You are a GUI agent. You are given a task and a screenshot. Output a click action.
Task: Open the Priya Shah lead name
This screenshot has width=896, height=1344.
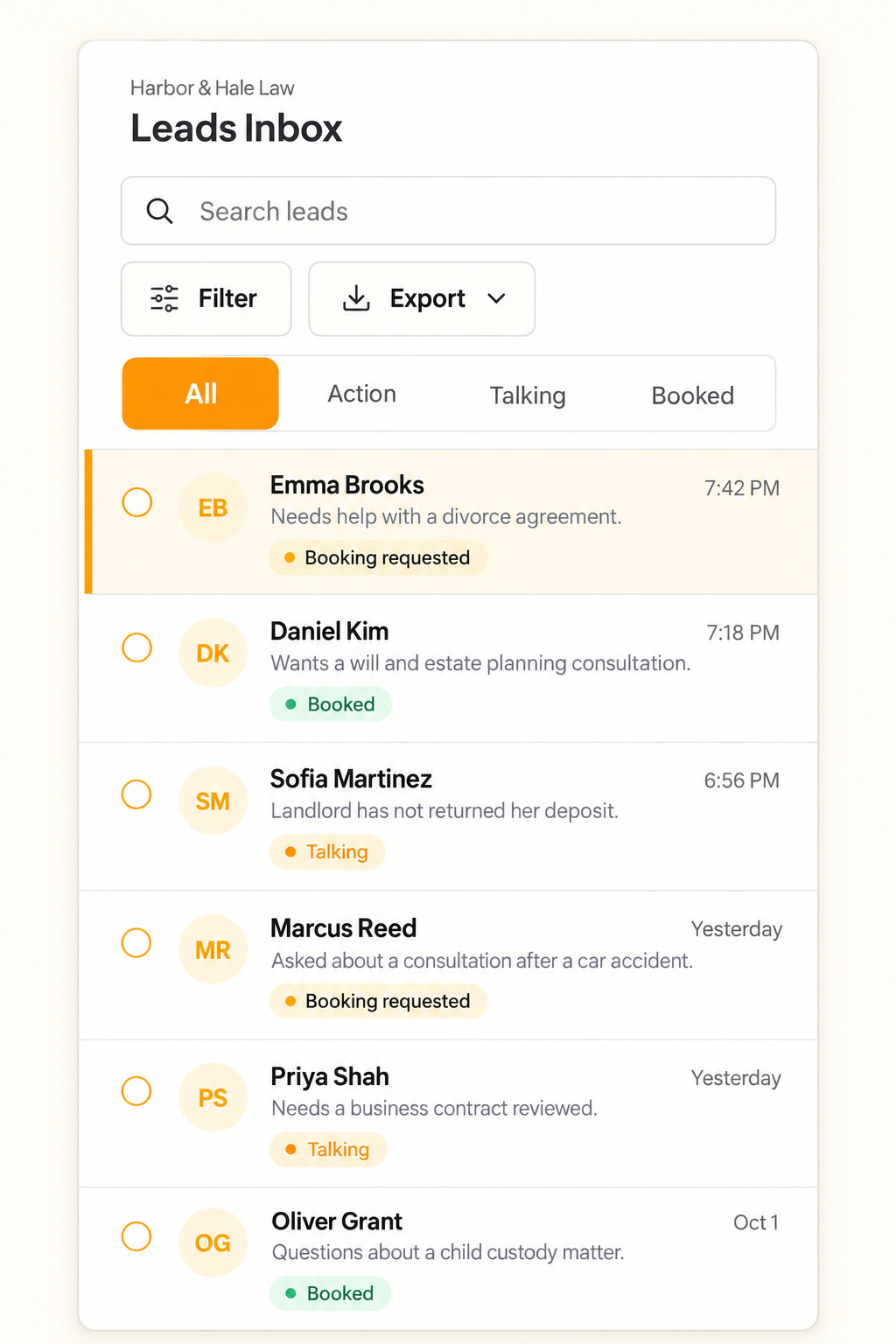coord(330,1076)
